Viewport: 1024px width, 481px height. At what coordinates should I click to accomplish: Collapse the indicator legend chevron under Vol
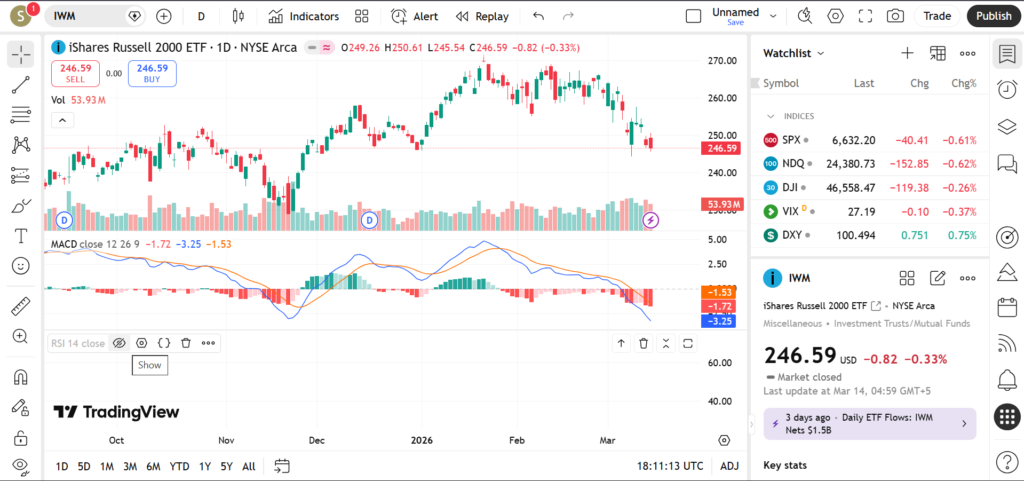(x=62, y=120)
